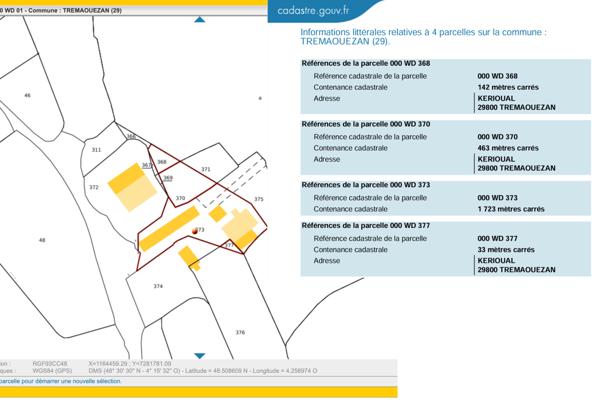Viewport: 600px width, 400px height.
Task: Click the 'Informations littérales' title text
Action: coord(422,37)
